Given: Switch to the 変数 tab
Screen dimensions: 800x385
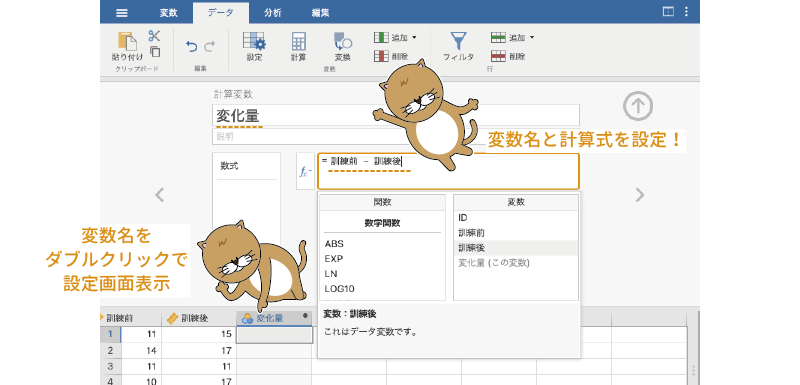Looking at the screenshot, I should point(168,13).
